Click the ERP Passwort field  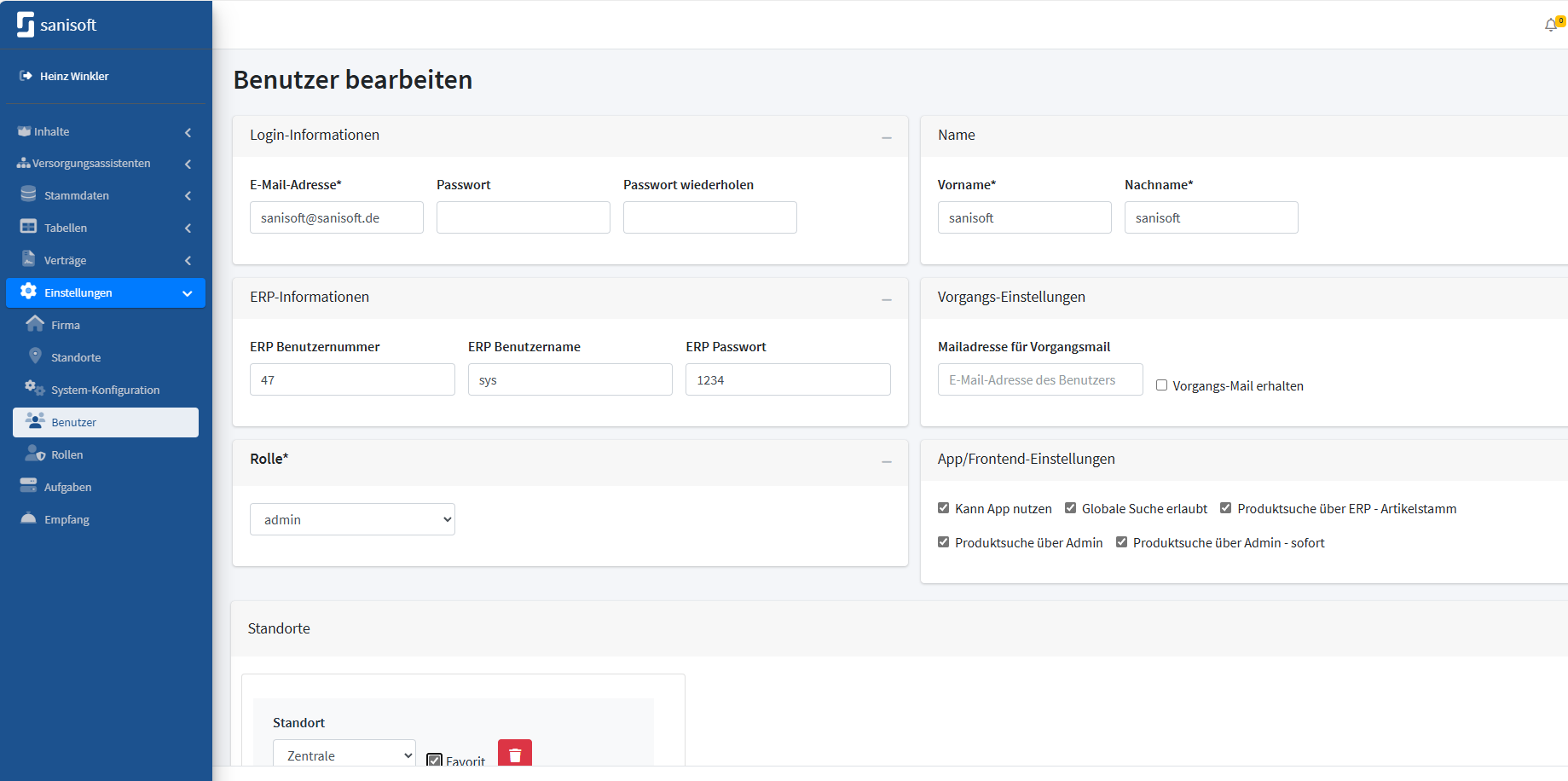pos(787,379)
